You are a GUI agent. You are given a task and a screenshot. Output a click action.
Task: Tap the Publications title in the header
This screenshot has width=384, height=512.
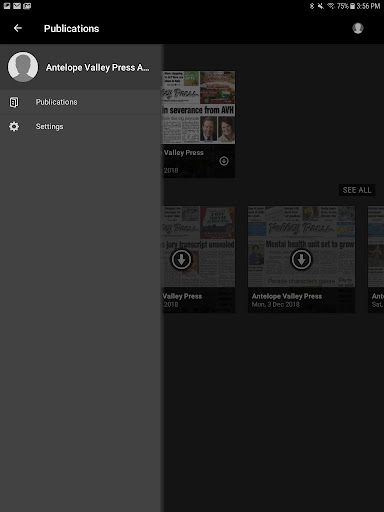[x=71, y=29]
